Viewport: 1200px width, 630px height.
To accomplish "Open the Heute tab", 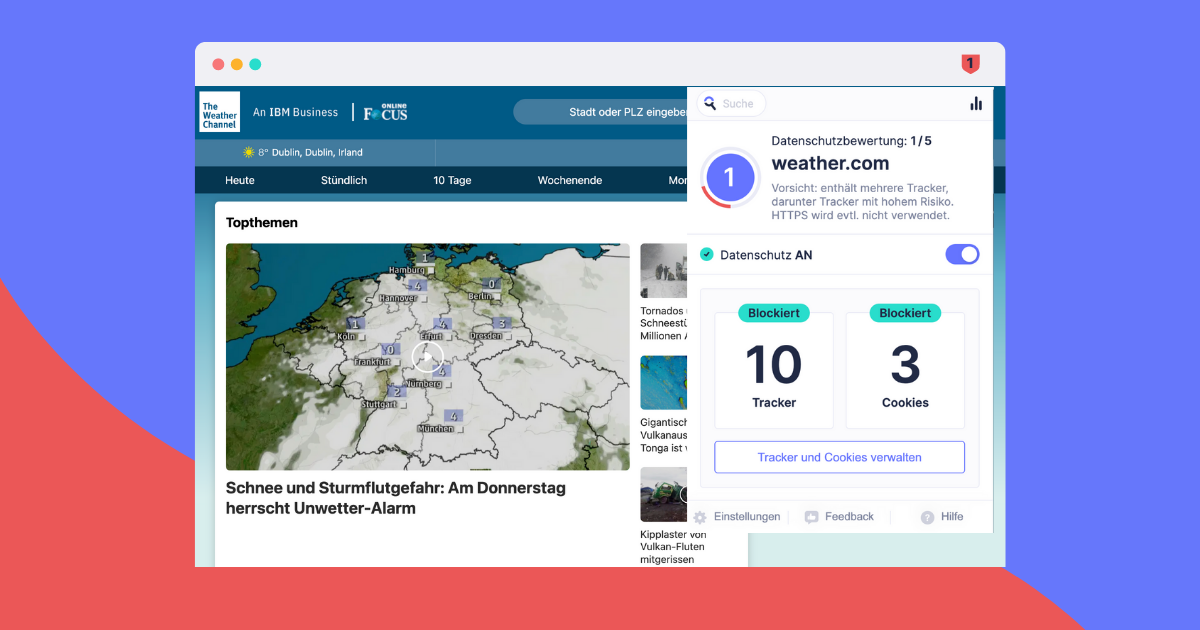I will [240, 180].
